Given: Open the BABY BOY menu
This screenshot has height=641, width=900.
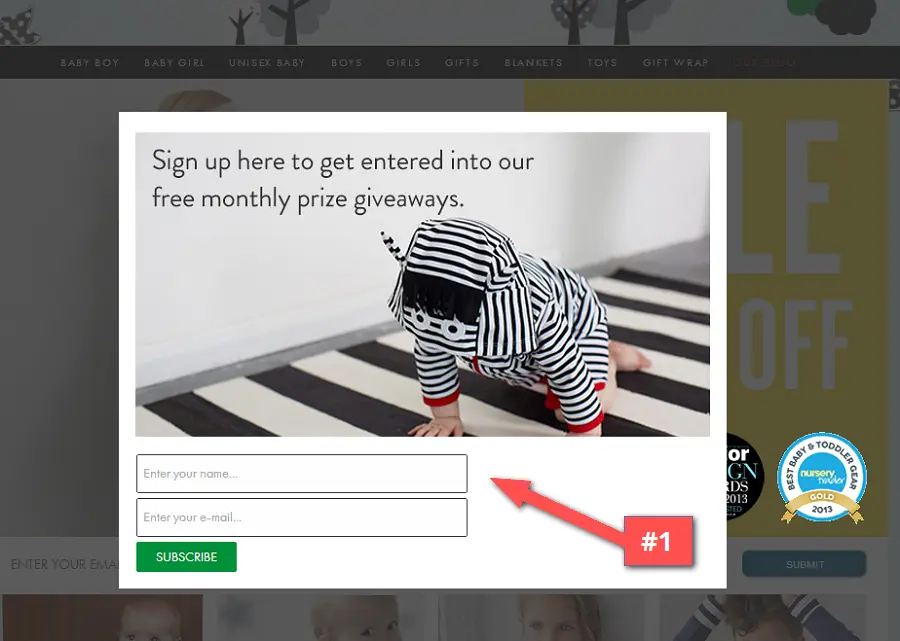Looking at the screenshot, I should point(90,63).
